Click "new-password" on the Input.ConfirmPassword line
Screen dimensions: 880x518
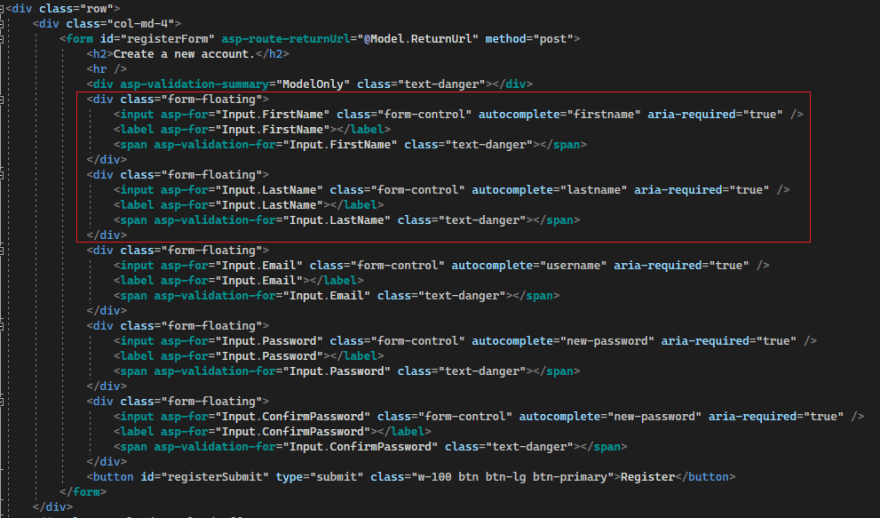click(654, 417)
